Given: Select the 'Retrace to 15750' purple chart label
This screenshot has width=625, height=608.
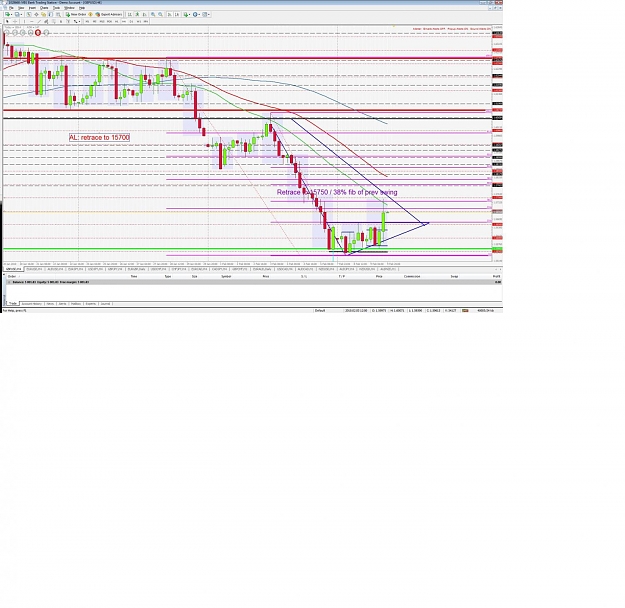Looking at the screenshot, I should pyautogui.click(x=337, y=192).
